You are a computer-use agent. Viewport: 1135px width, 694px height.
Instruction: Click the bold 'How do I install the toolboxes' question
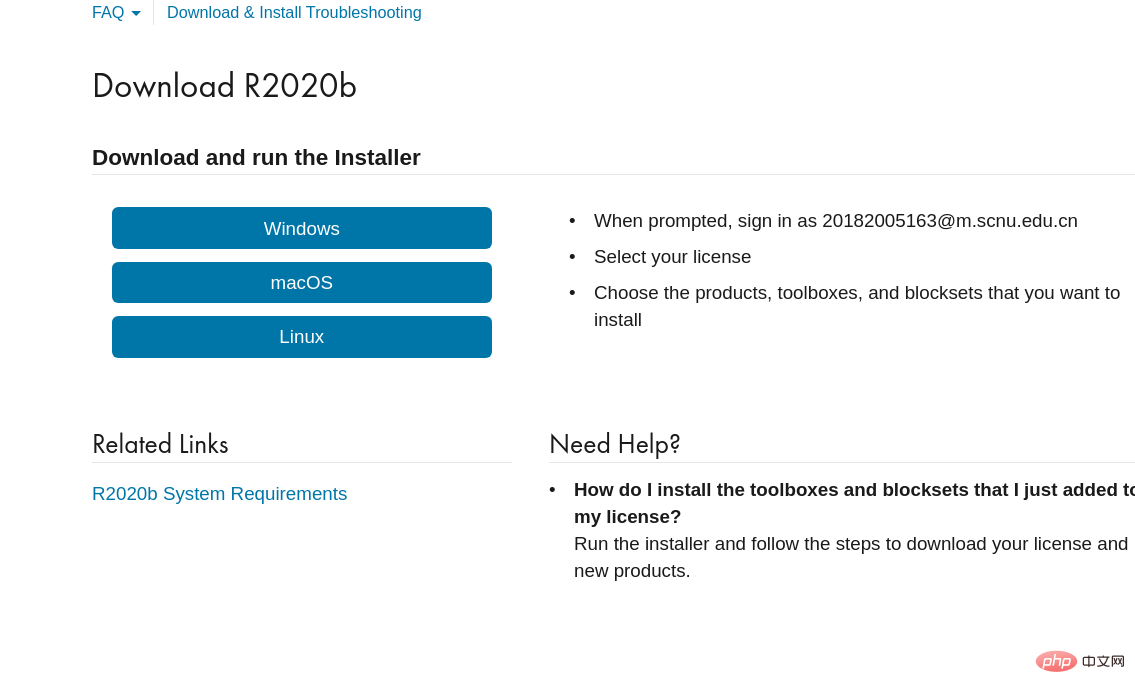[x=850, y=490]
